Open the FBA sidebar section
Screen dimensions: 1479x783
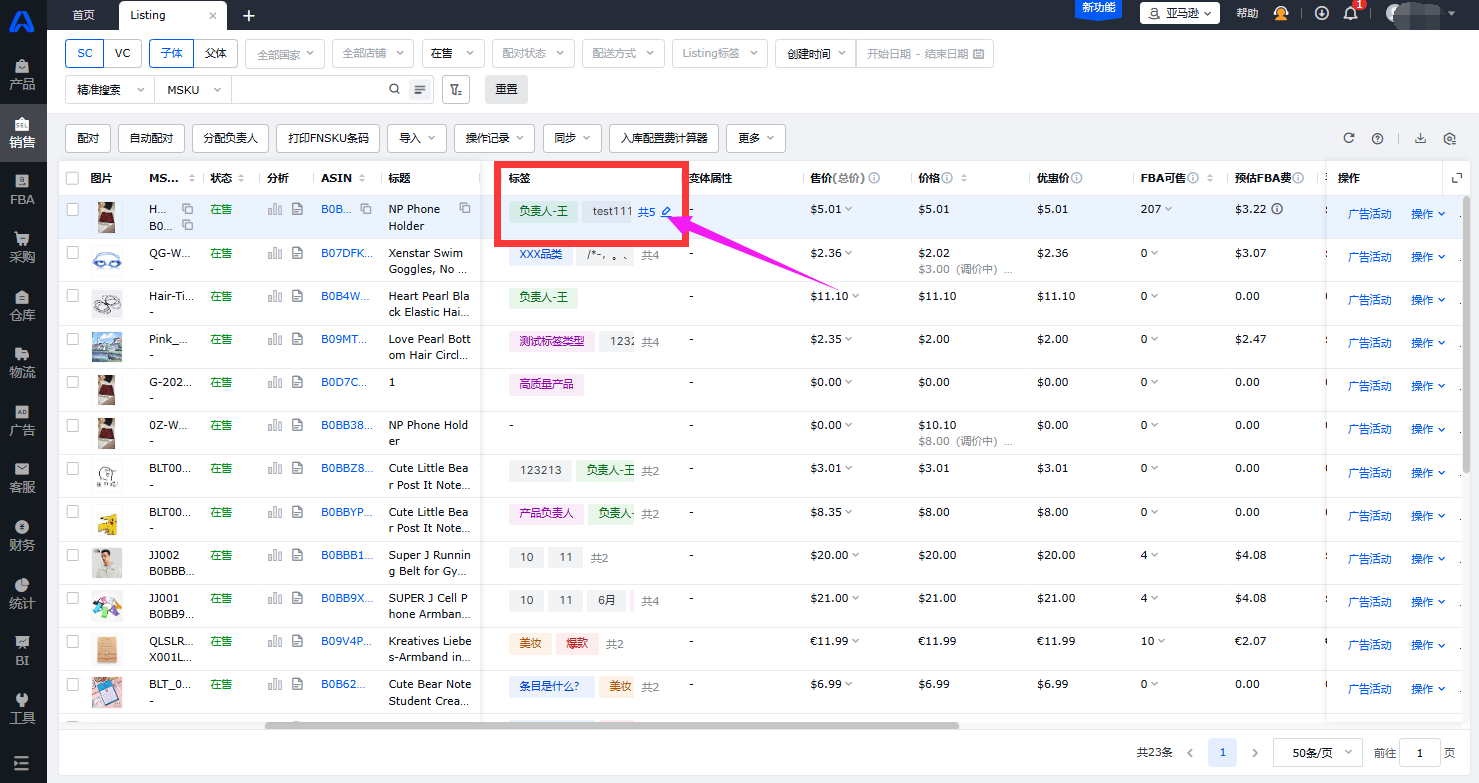22,189
